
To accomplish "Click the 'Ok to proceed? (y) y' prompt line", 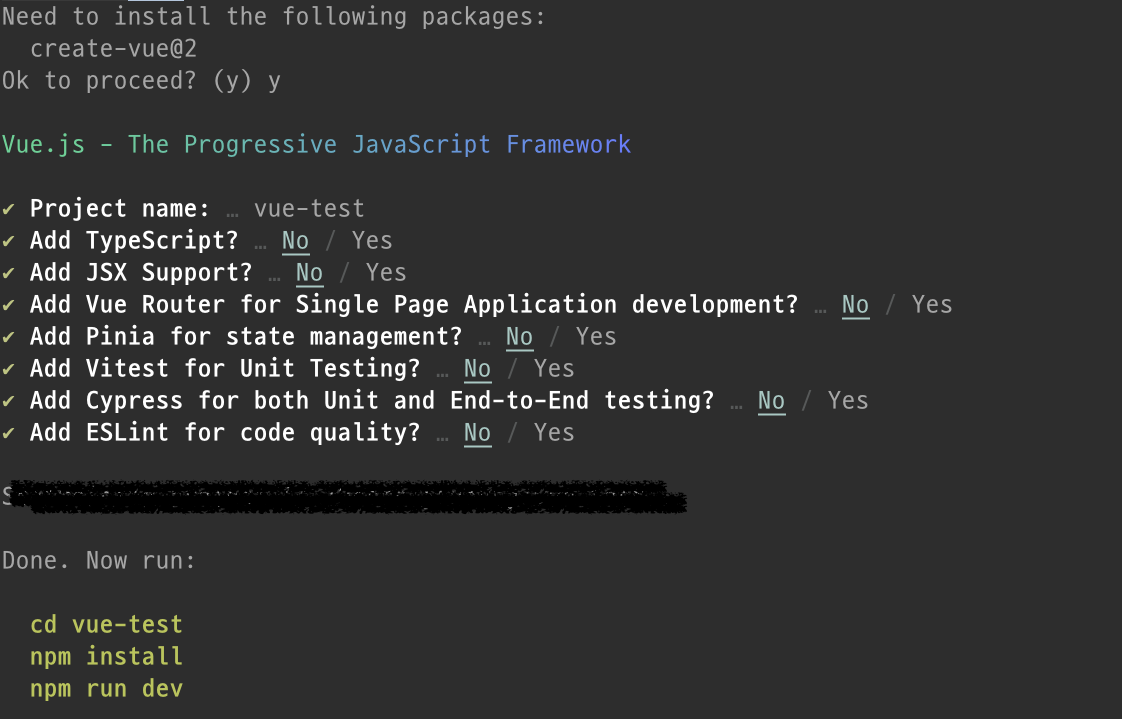I will tap(141, 81).
